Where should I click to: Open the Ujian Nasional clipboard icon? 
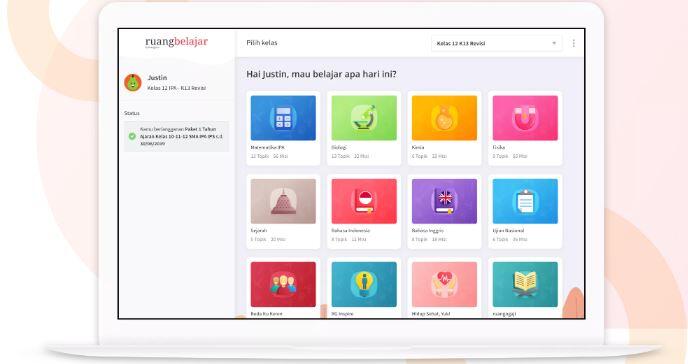[x=525, y=201]
